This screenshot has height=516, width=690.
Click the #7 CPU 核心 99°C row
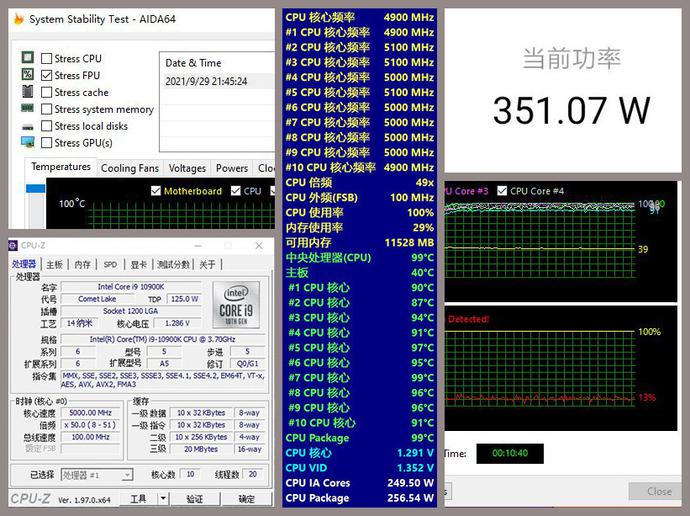[360, 377]
